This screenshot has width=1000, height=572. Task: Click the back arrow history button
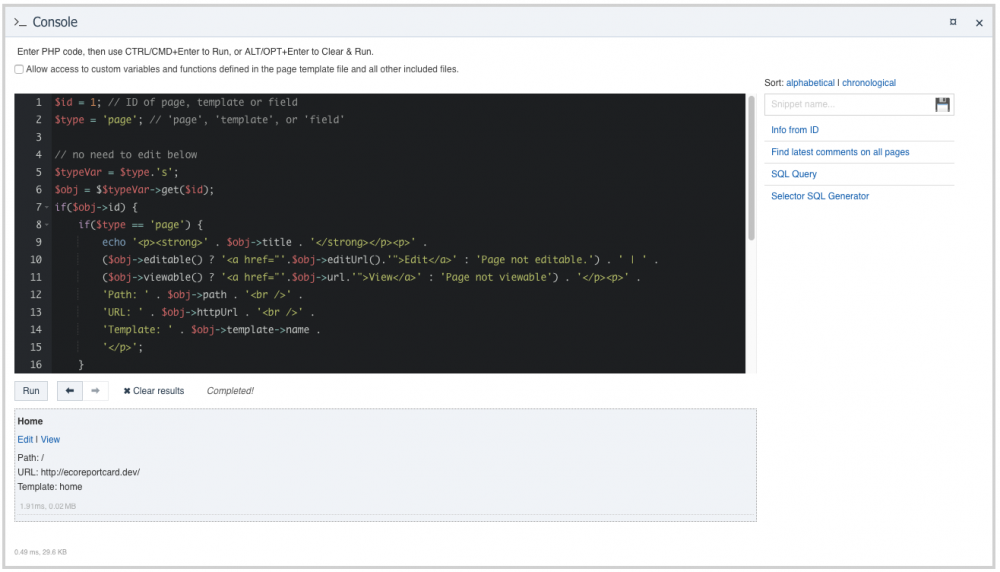70,391
